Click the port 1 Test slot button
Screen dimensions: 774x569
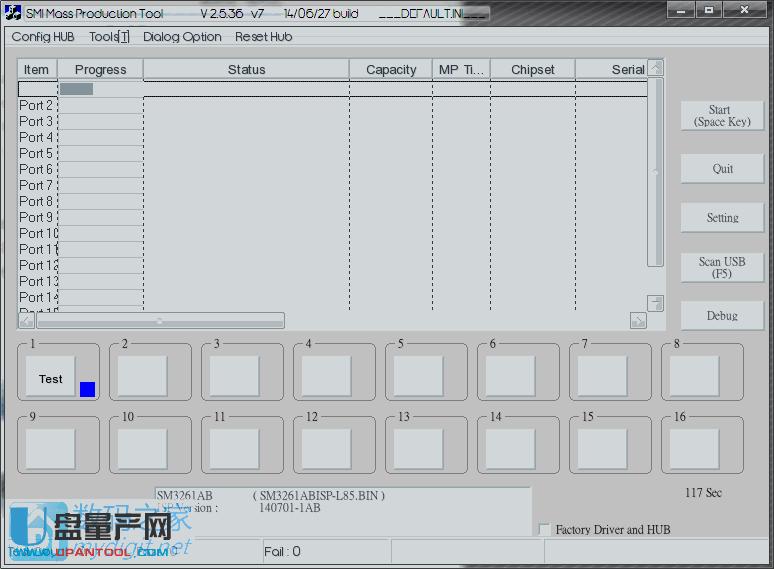pos(50,378)
